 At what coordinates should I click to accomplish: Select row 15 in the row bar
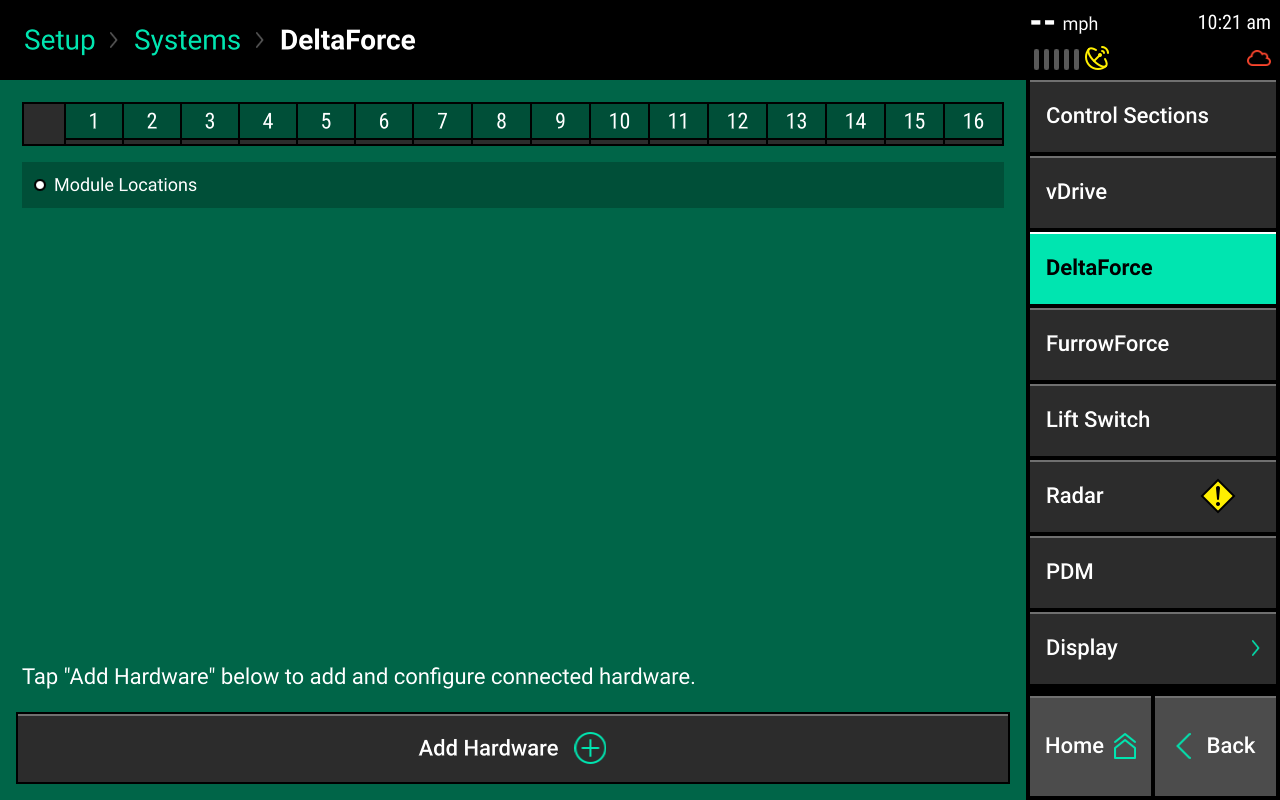point(915,122)
